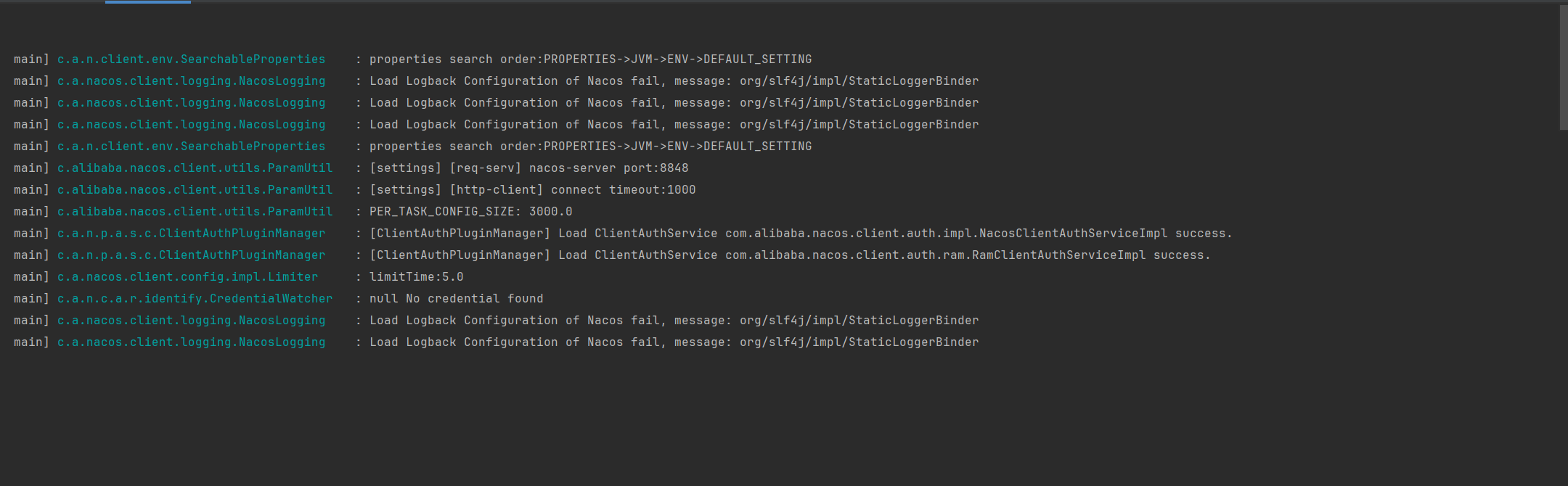The width and height of the screenshot is (1568, 486).
Task: Click ClientAuthPluginManager logger on the RamClientAuthServiceImpl line
Action: coord(192,255)
